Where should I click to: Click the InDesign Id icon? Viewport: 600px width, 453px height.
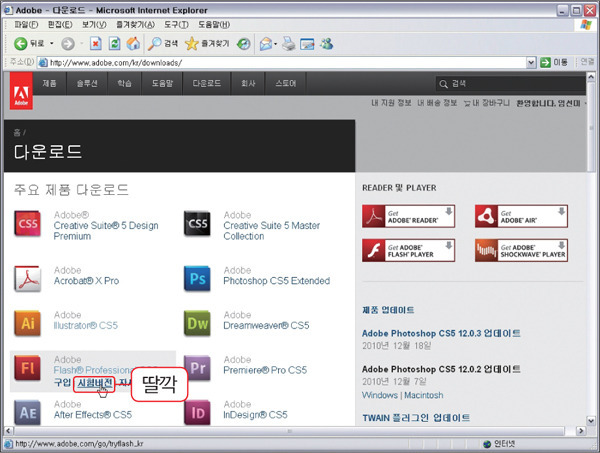point(197,413)
